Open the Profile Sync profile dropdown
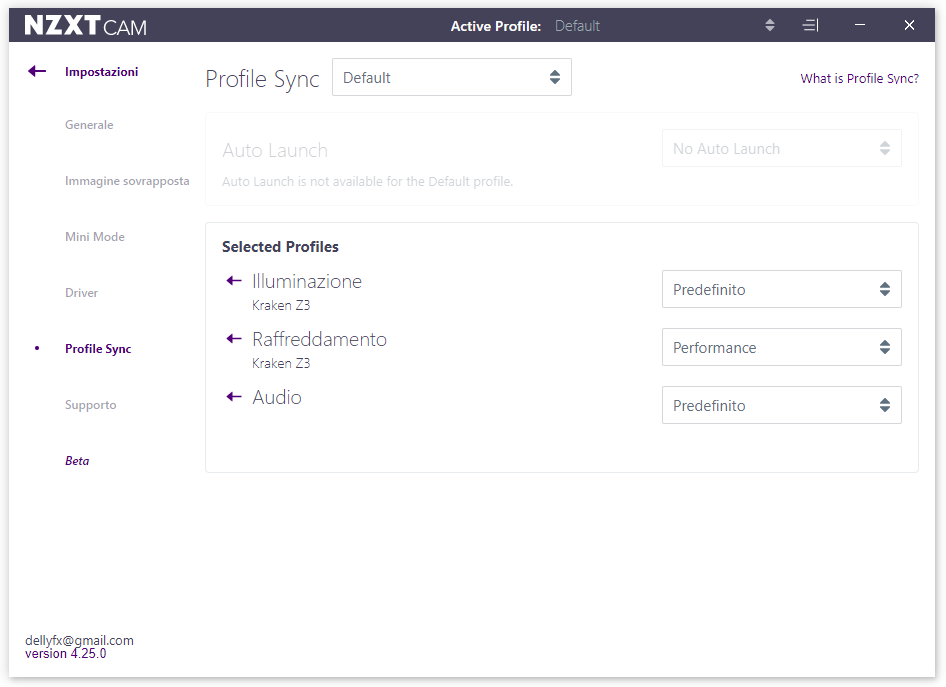 tap(452, 77)
